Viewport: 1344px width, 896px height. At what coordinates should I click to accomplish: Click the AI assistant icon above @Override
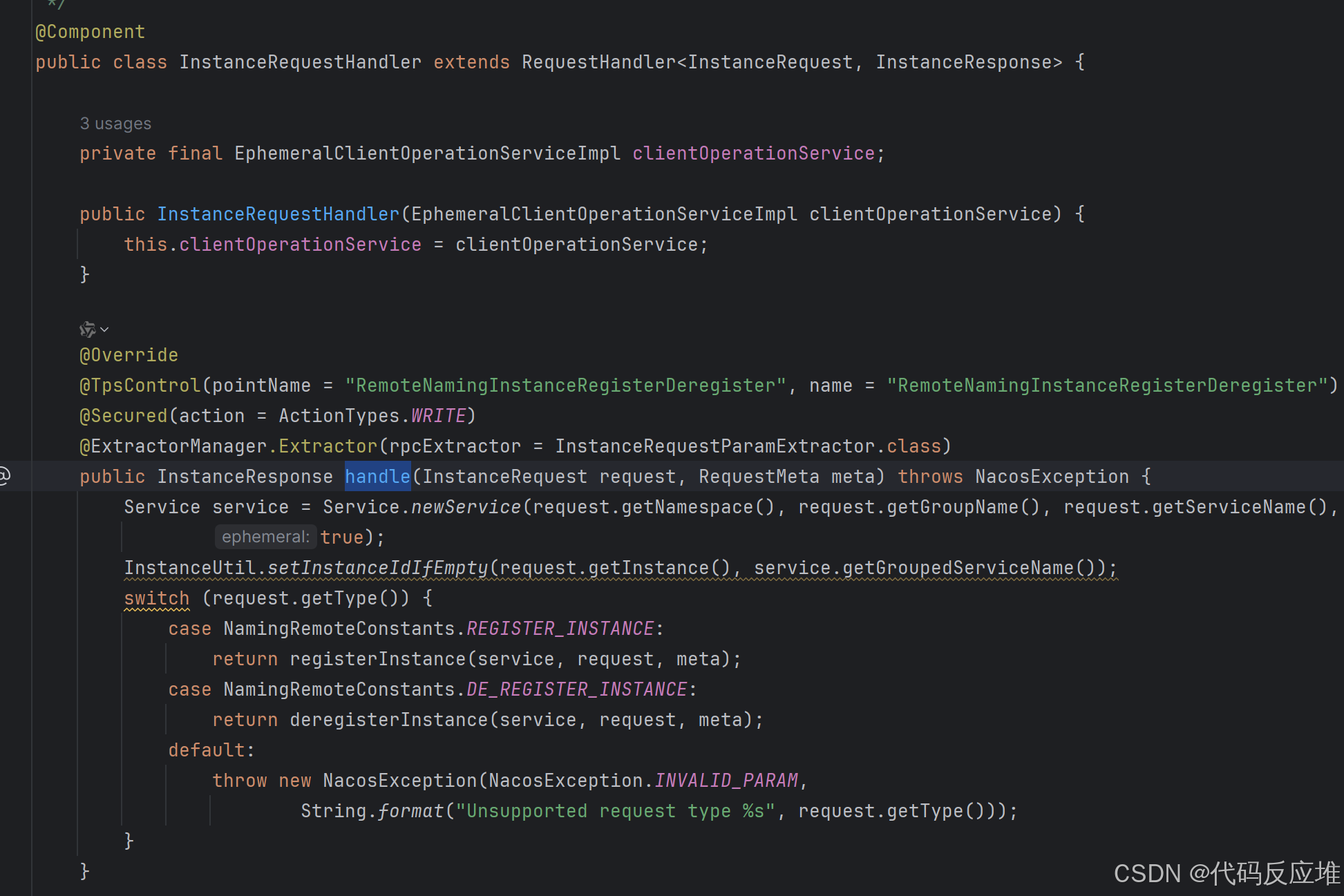pyautogui.click(x=87, y=330)
